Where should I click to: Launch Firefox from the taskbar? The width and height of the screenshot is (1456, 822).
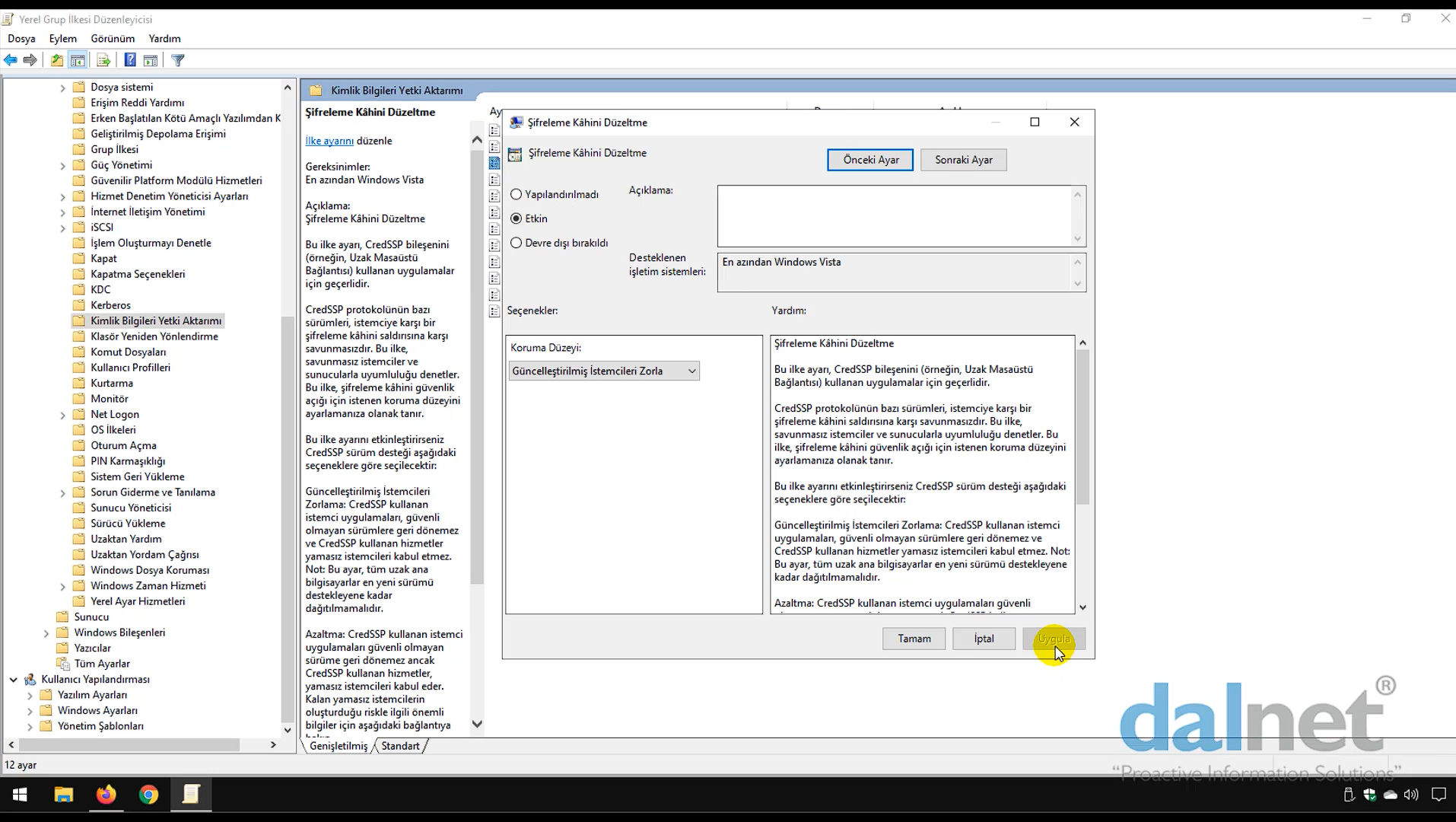pyautogui.click(x=106, y=795)
